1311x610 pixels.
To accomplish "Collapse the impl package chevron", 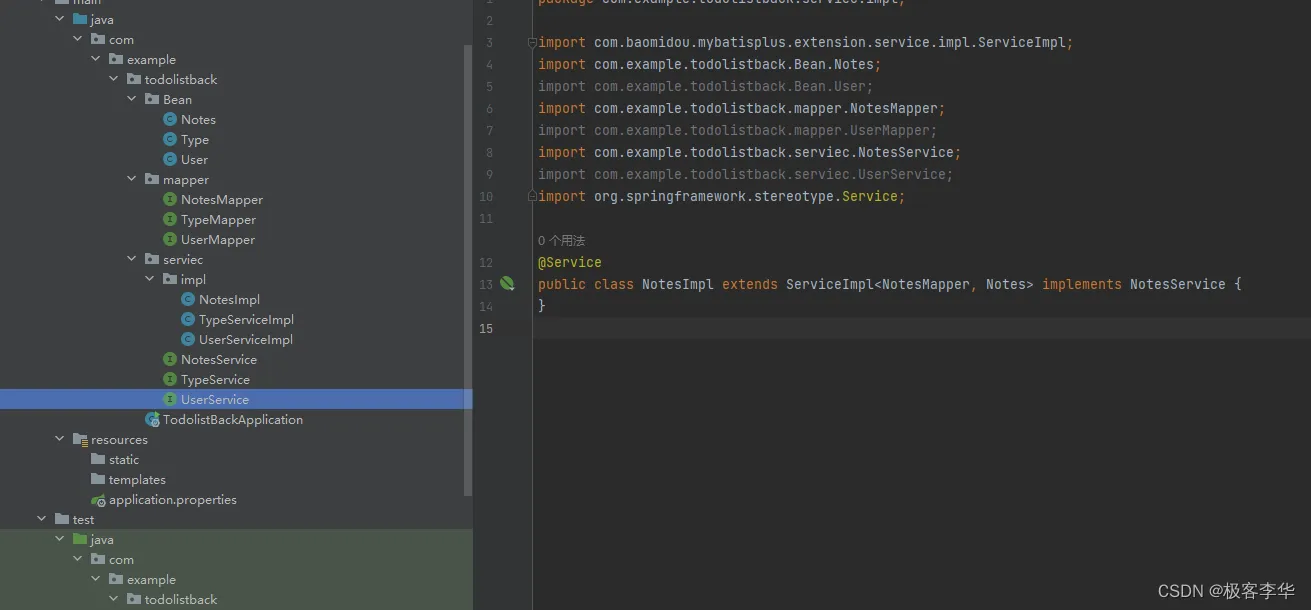I will pos(150,279).
